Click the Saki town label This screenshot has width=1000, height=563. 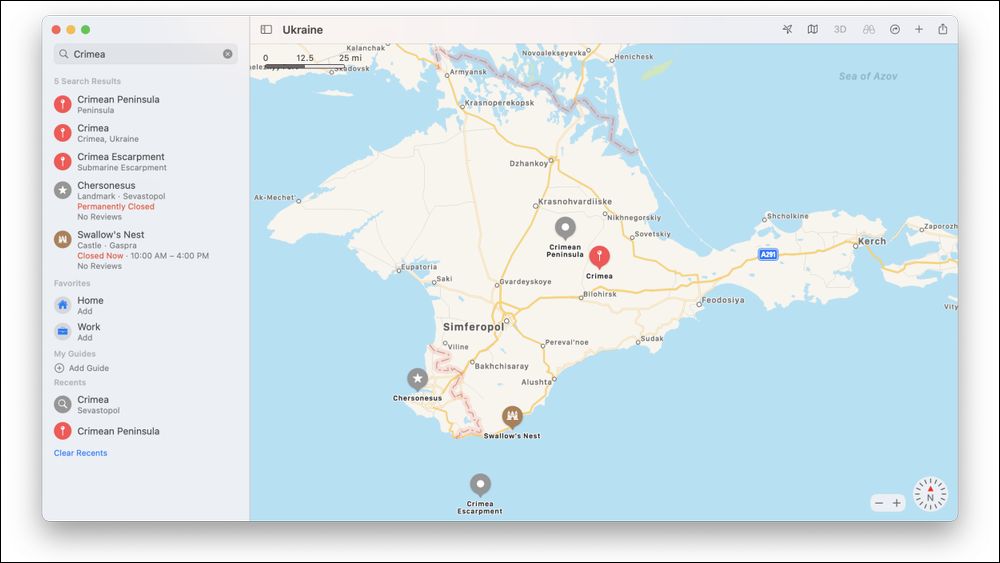(x=444, y=279)
